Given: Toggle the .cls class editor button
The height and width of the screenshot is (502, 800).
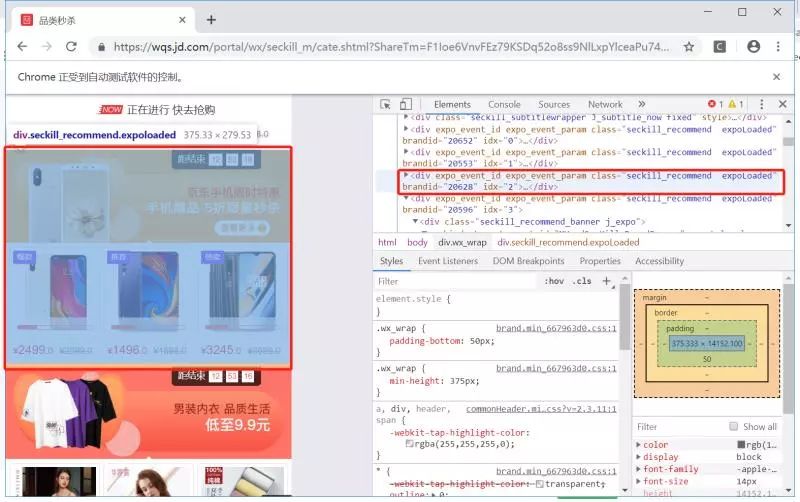Looking at the screenshot, I should pyautogui.click(x=581, y=281).
